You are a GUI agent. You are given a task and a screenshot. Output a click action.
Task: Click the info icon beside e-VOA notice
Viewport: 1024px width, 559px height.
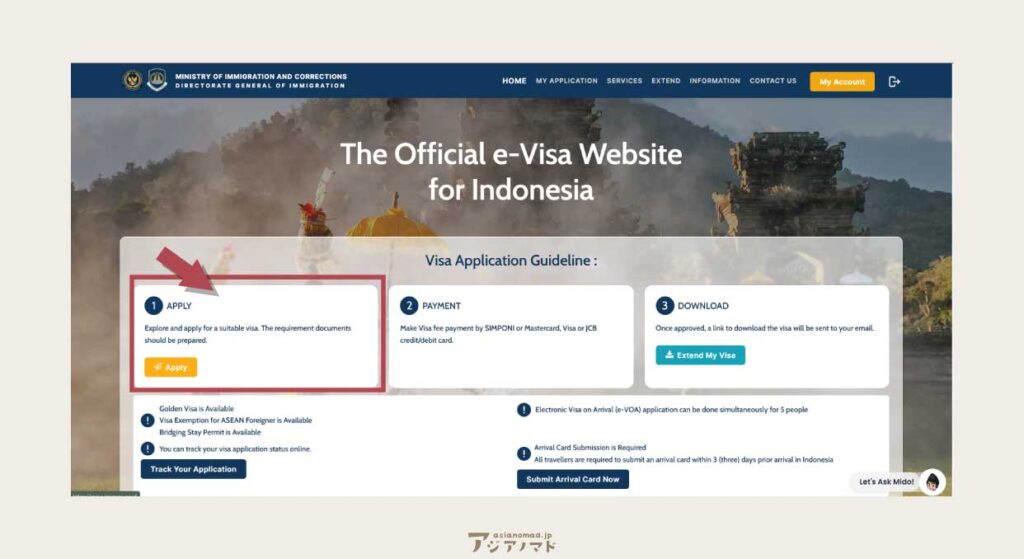pos(524,409)
